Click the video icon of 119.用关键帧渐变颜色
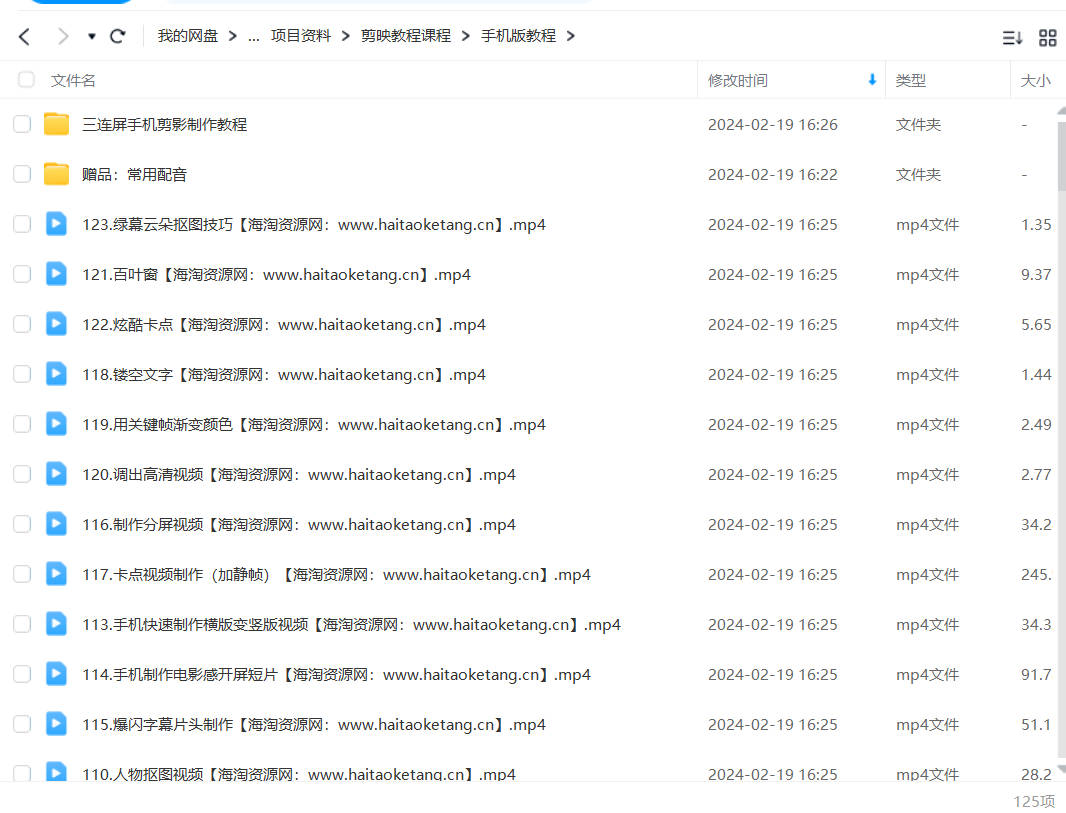1066x813 pixels. (56, 423)
